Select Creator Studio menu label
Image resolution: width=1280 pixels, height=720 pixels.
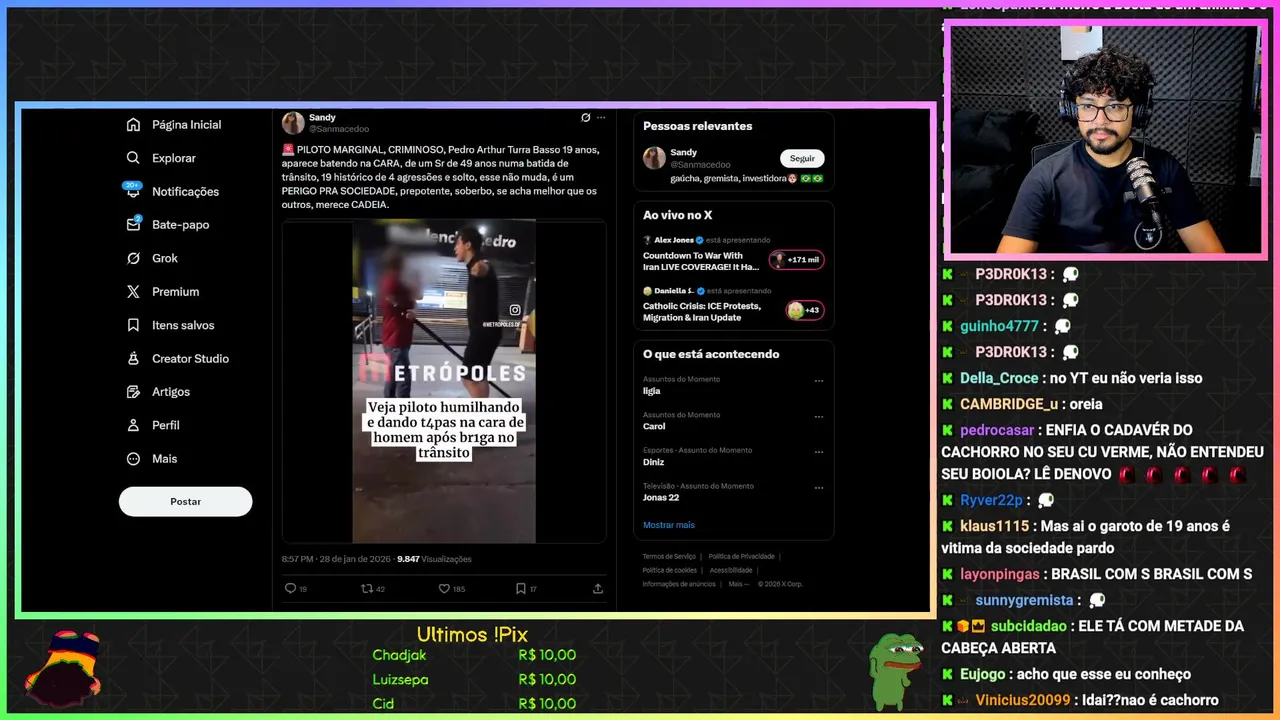pos(191,359)
